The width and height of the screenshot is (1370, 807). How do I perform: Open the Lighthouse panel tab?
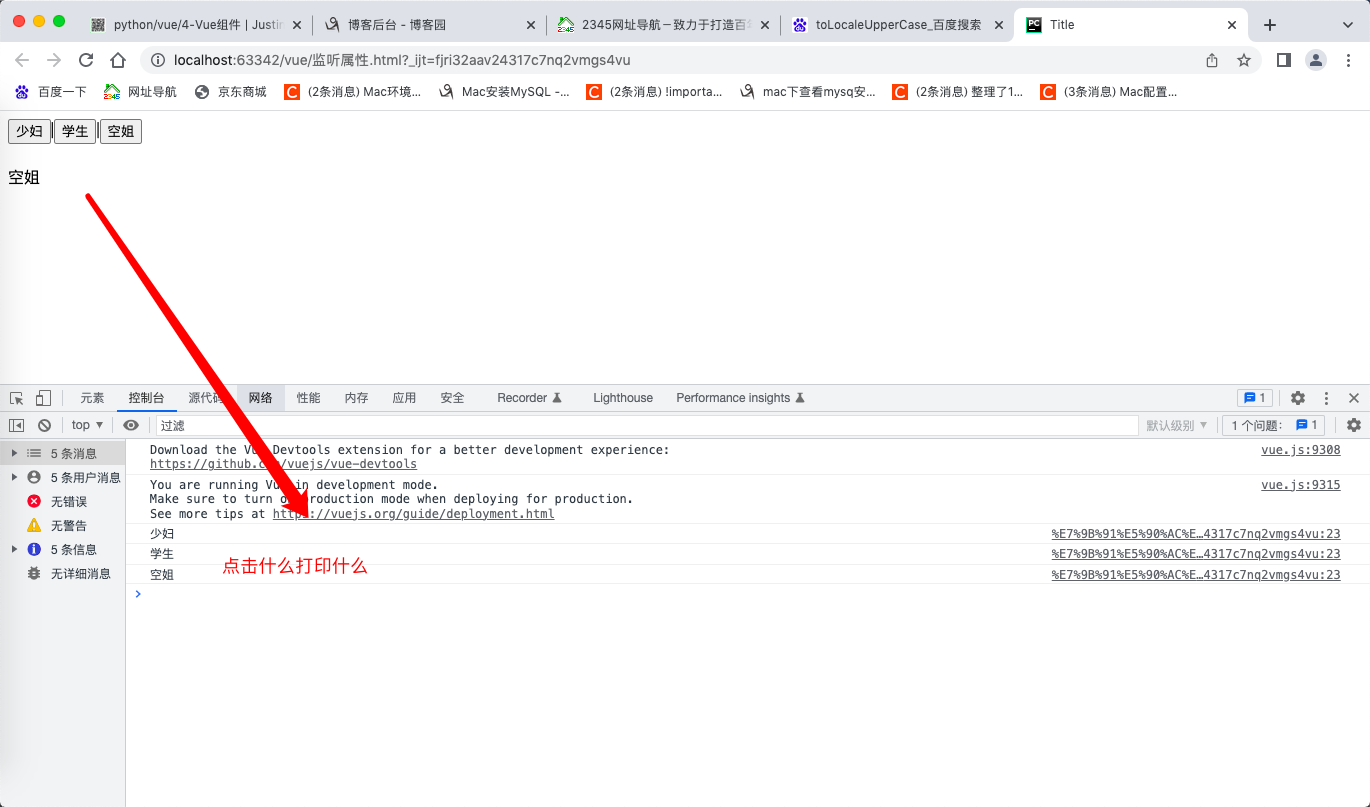[623, 398]
